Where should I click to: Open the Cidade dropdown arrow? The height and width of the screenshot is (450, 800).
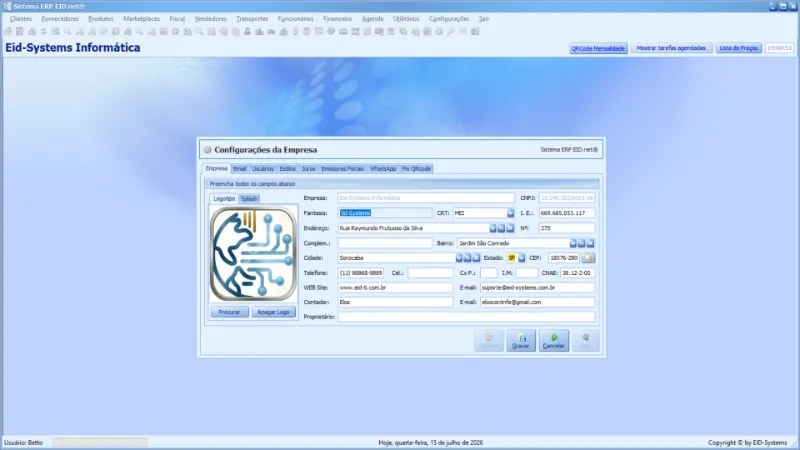[459, 258]
